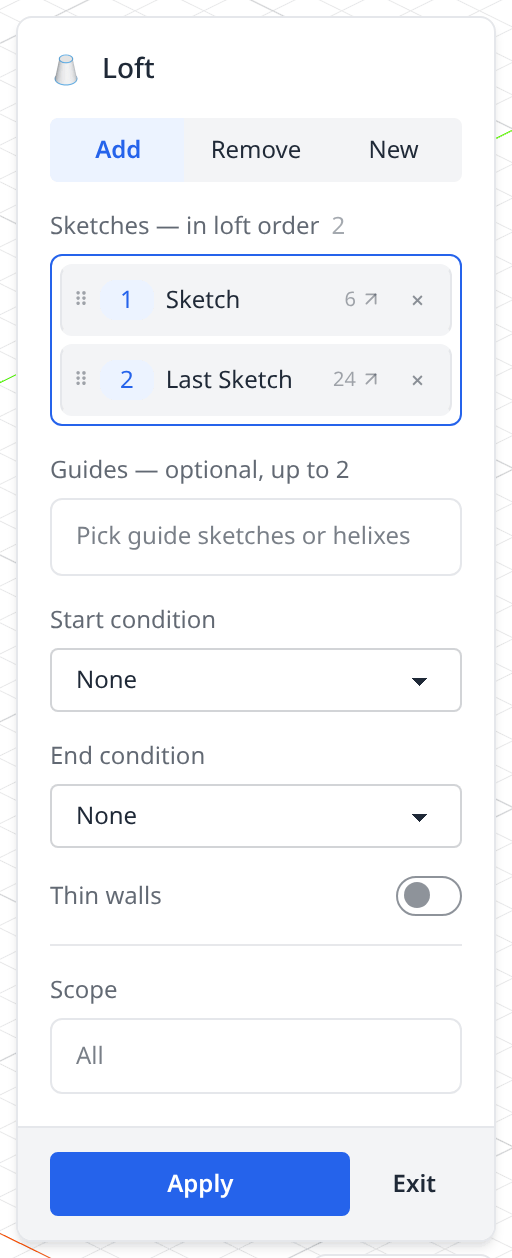Open the Start condition dropdown

pos(256,680)
